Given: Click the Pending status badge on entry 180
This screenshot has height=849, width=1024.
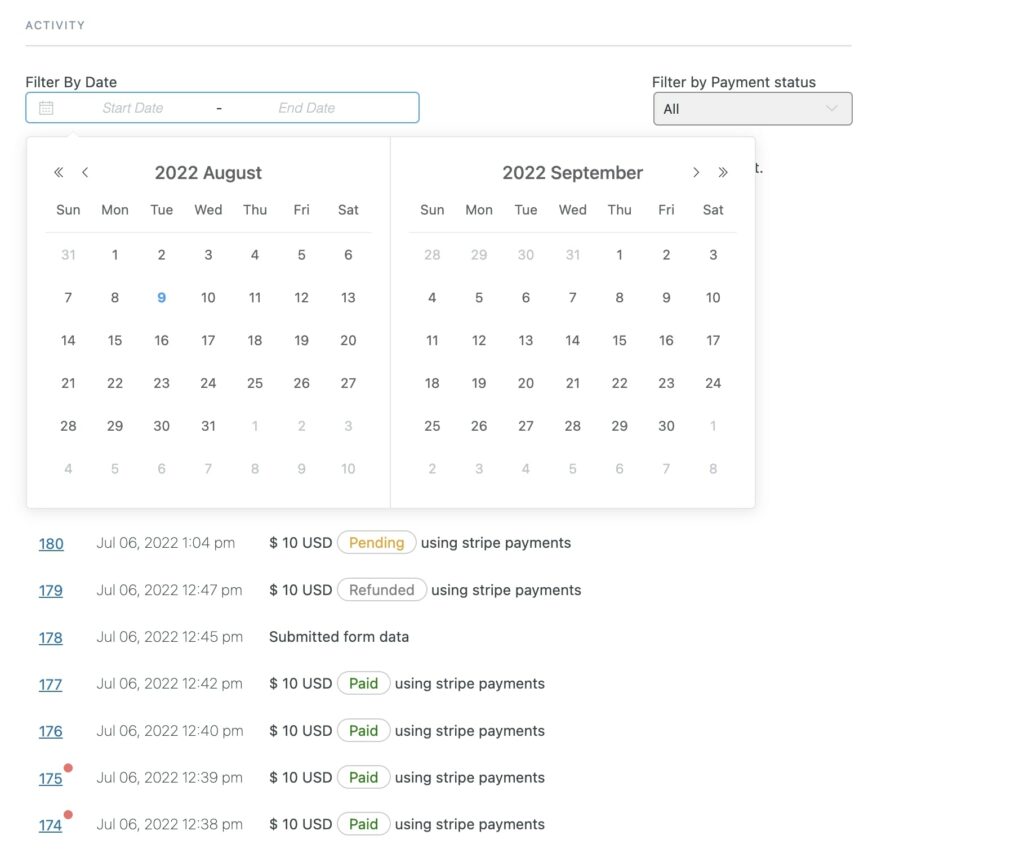Looking at the screenshot, I should coord(376,542).
